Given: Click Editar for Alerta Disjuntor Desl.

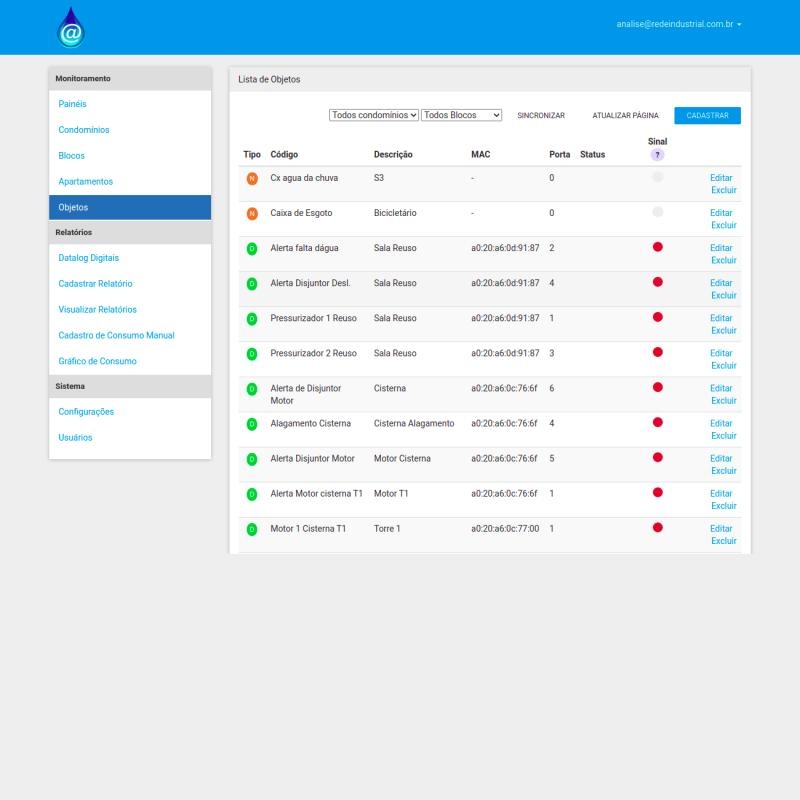Looking at the screenshot, I should click(x=721, y=283).
